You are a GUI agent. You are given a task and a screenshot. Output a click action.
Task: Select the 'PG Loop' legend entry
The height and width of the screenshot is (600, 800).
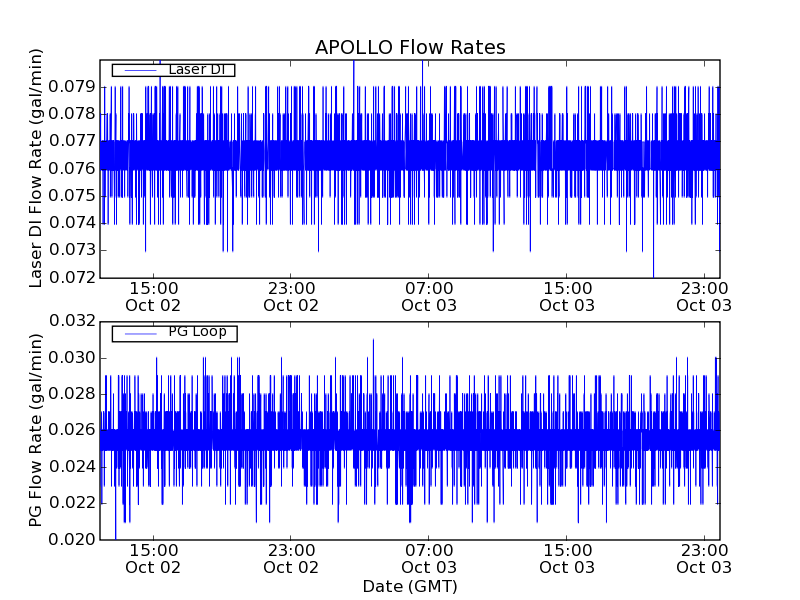[x=174, y=333]
